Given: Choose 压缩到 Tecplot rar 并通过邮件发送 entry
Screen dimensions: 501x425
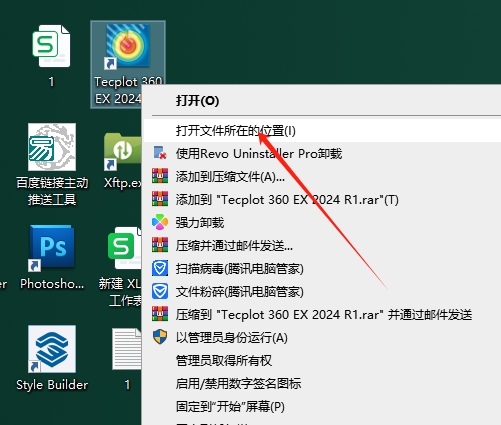Looking at the screenshot, I should click(x=322, y=315).
